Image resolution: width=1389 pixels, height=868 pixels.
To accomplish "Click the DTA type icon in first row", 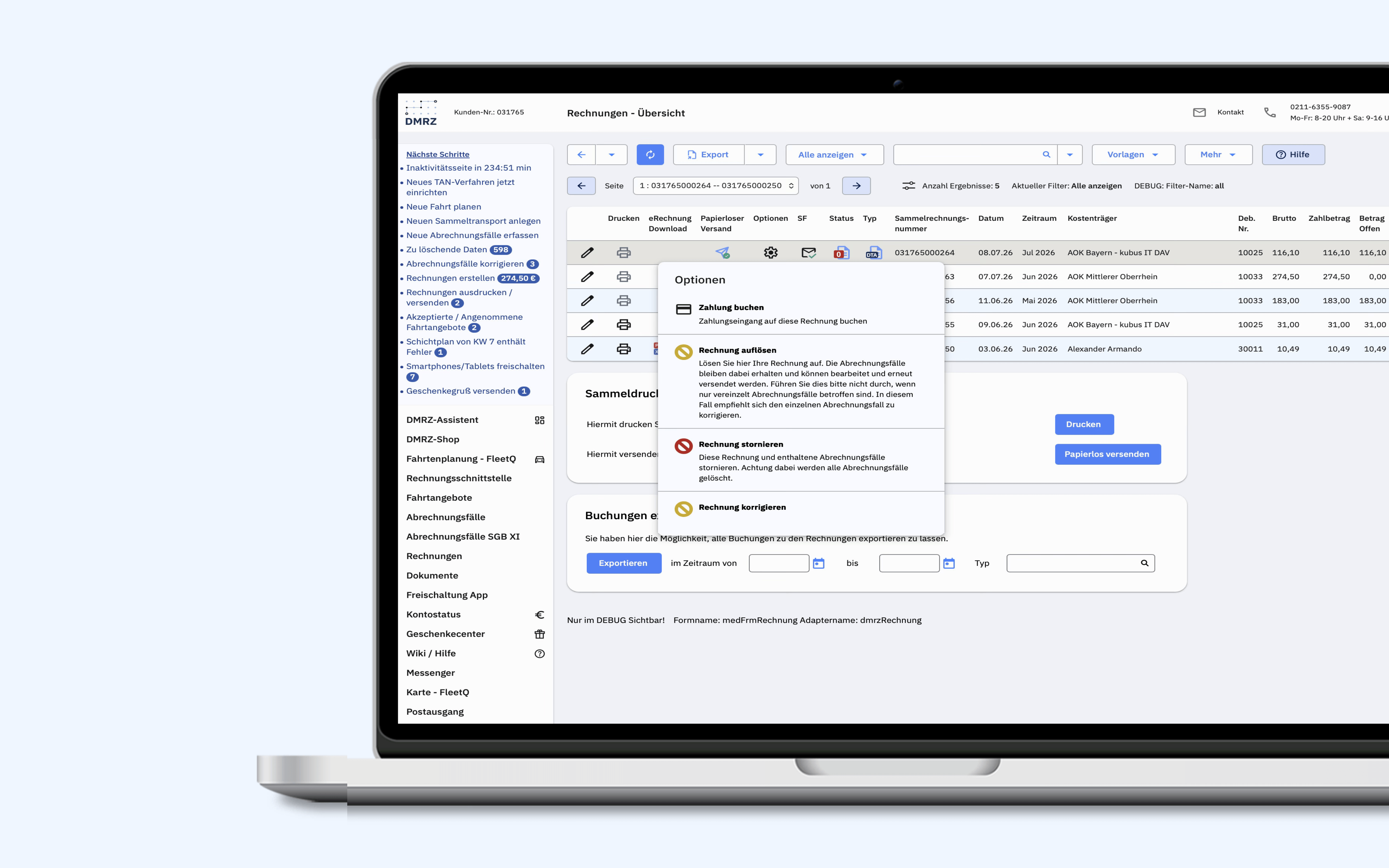I will pos(874,253).
